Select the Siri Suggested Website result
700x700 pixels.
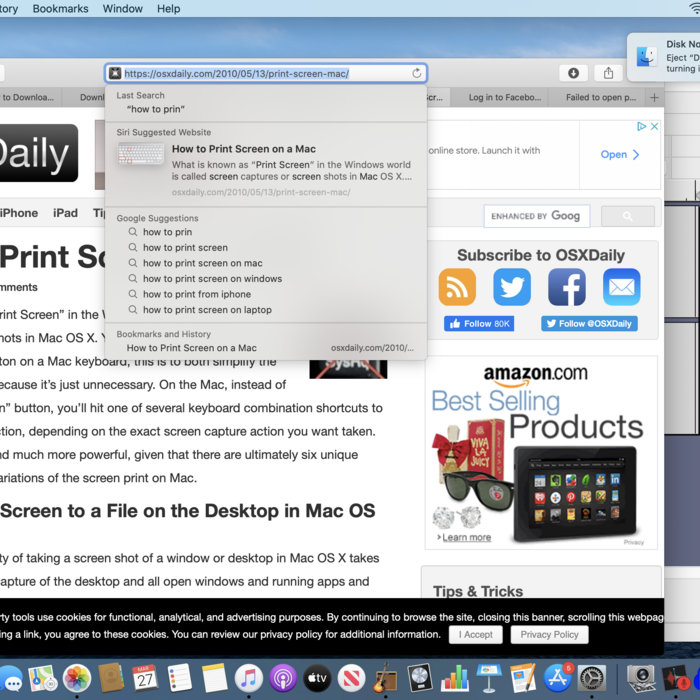pyautogui.click(x=265, y=164)
